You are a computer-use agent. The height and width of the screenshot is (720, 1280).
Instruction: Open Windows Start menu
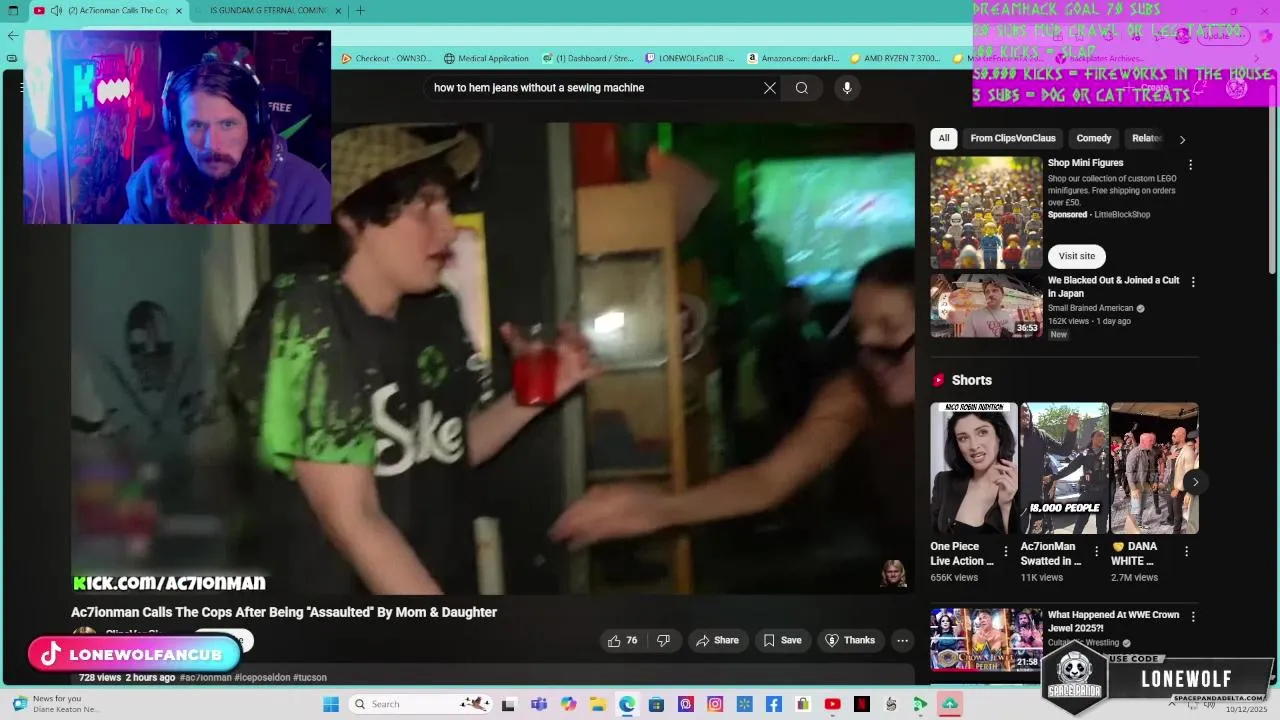pos(331,704)
